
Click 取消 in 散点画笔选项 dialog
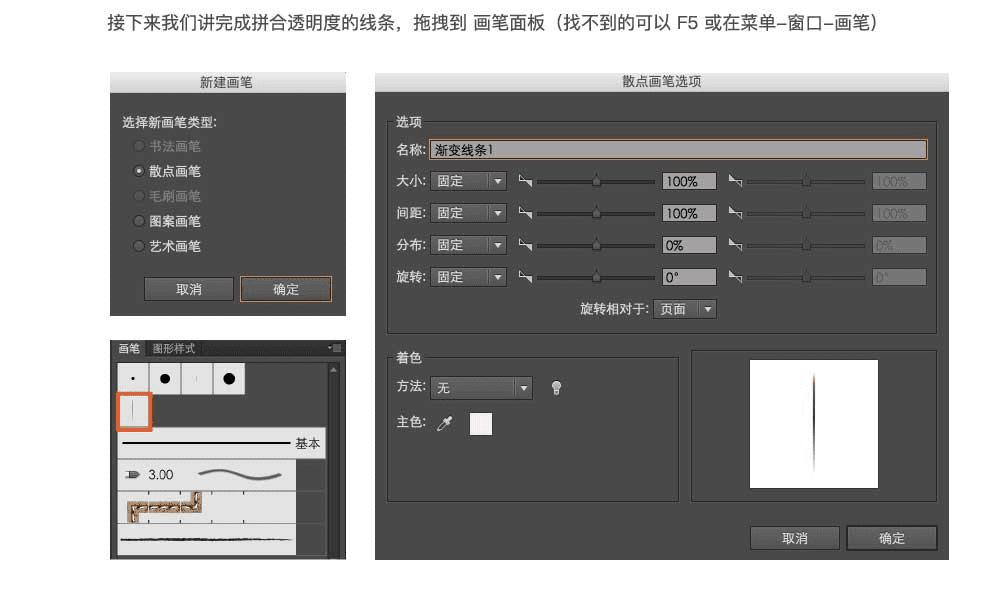[x=795, y=538]
